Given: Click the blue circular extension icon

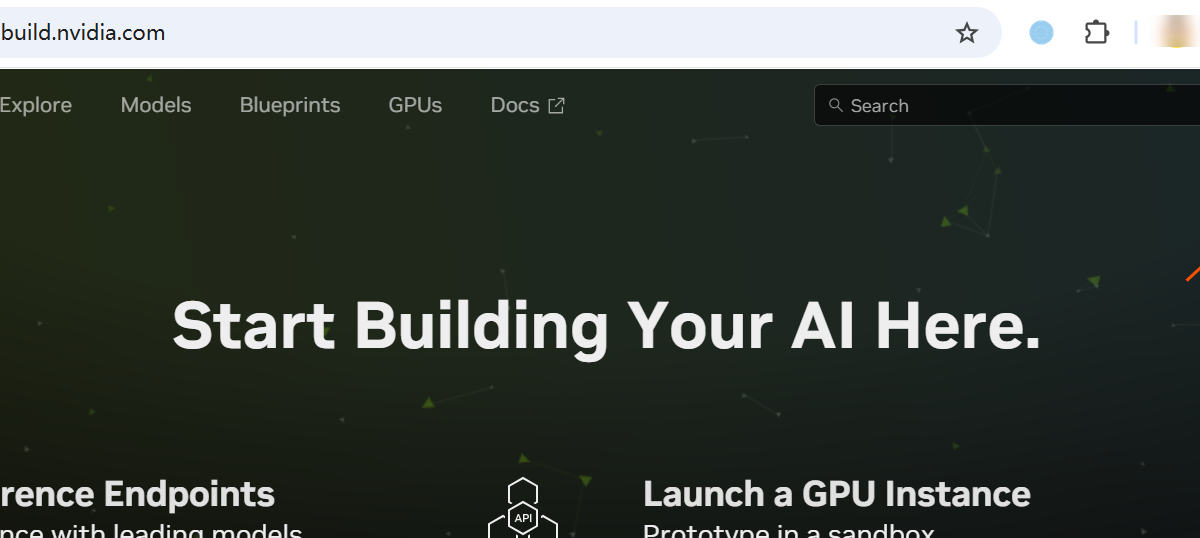Looking at the screenshot, I should point(1041,33).
